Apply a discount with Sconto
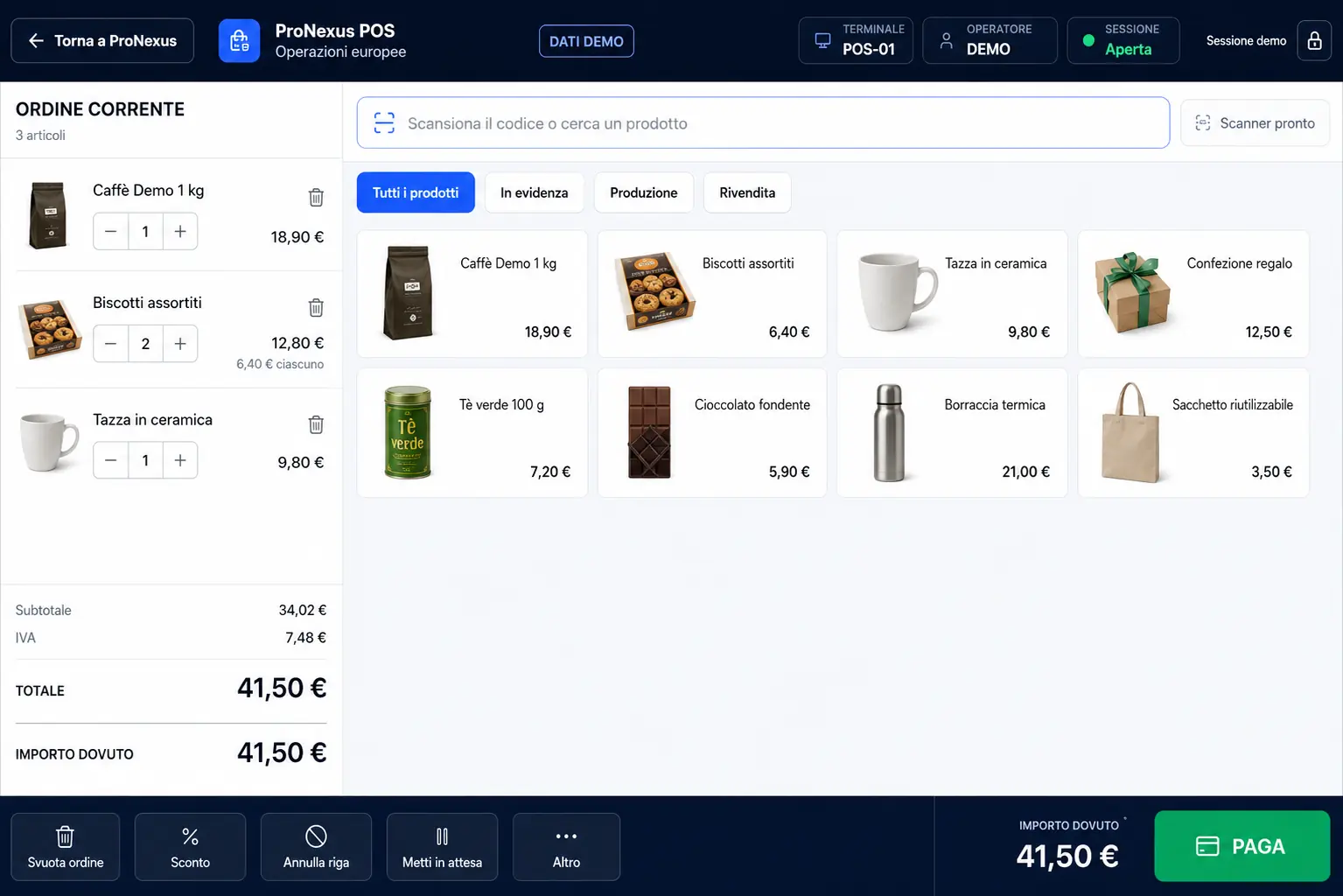Screen dimensions: 1343x896 click(x=191, y=847)
